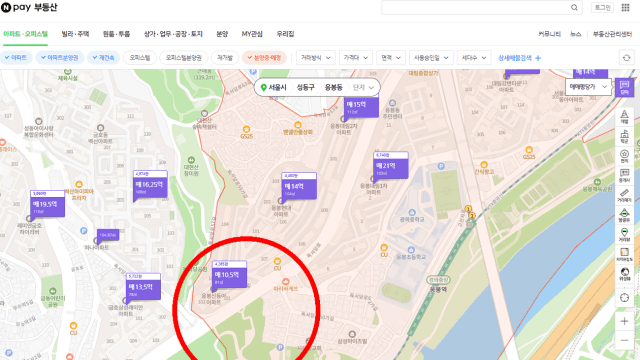Switch to the 분양 tab
Image resolution: width=640 pixels, height=360 pixels.
click(x=222, y=34)
